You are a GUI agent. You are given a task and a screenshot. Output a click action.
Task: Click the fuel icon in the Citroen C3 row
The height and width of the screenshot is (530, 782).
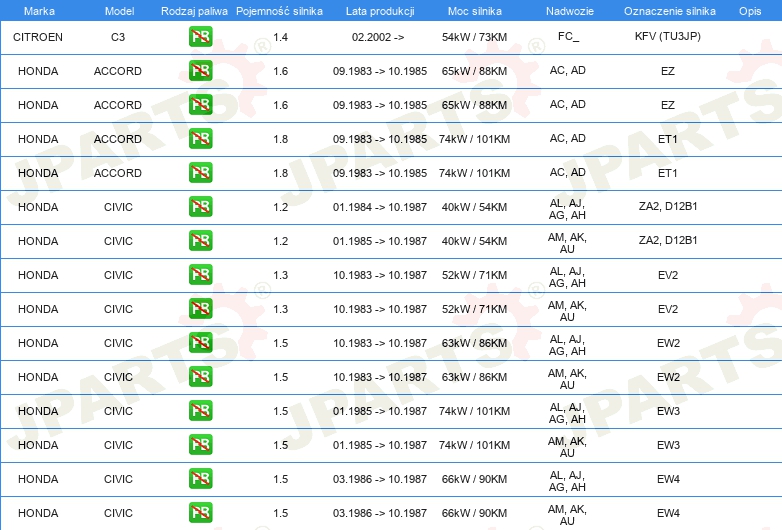click(x=200, y=36)
